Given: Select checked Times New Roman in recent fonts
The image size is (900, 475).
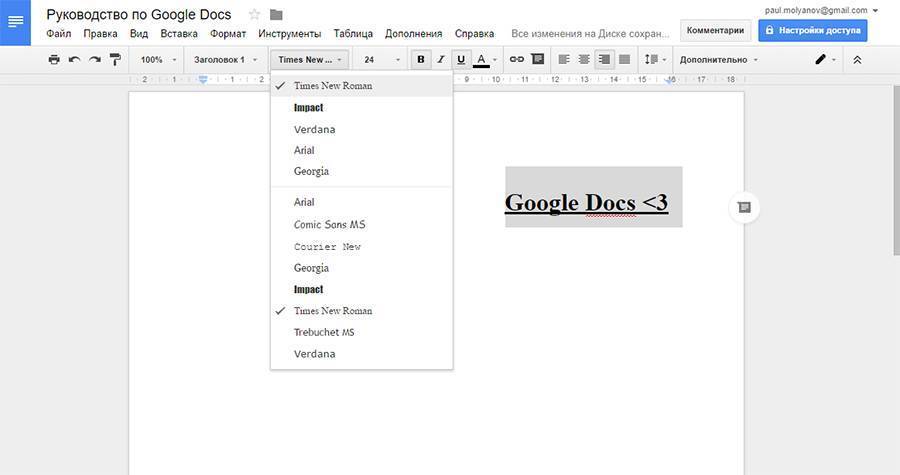Looking at the screenshot, I should pyautogui.click(x=362, y=85).
